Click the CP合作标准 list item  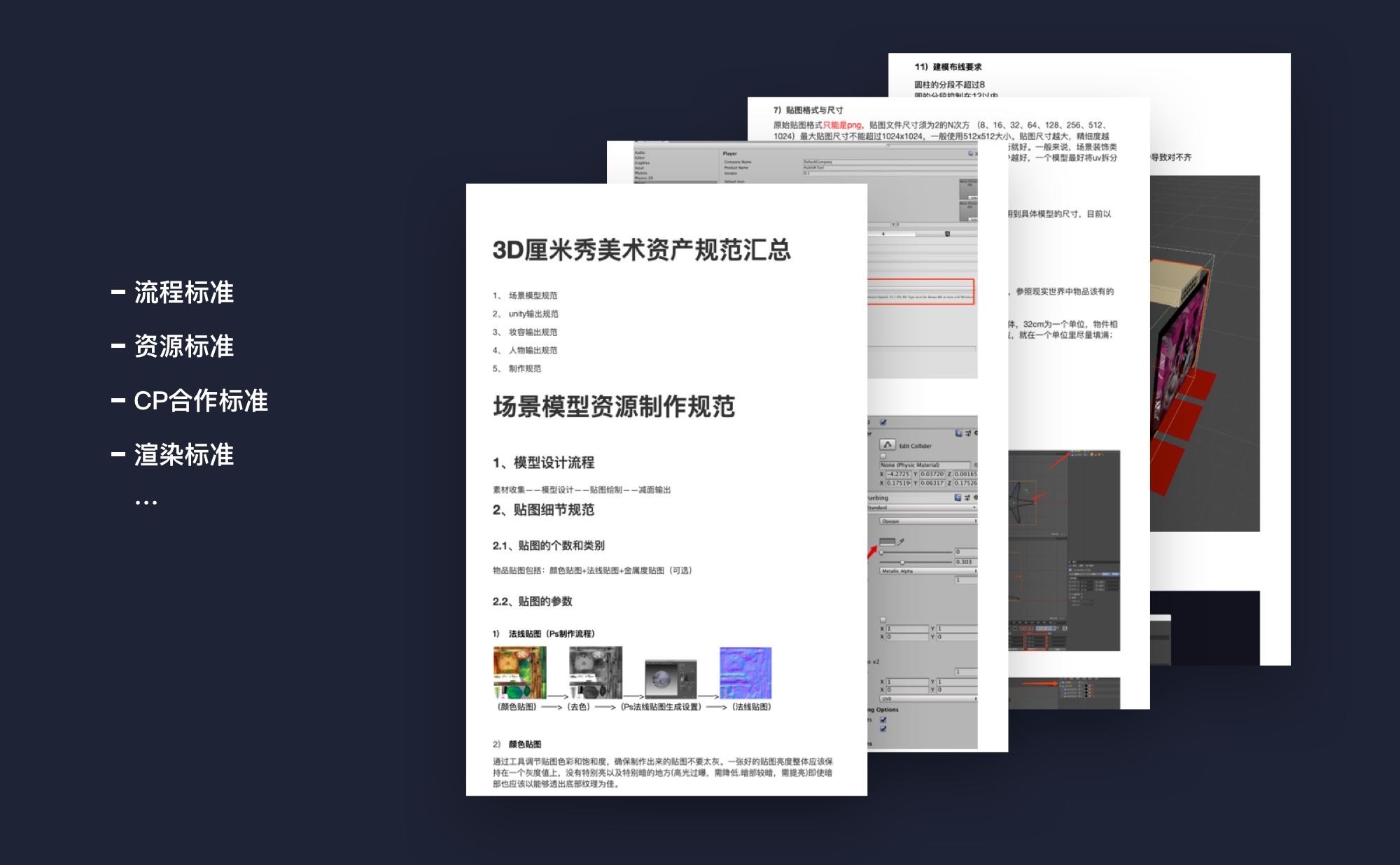[x=201, y=400]
